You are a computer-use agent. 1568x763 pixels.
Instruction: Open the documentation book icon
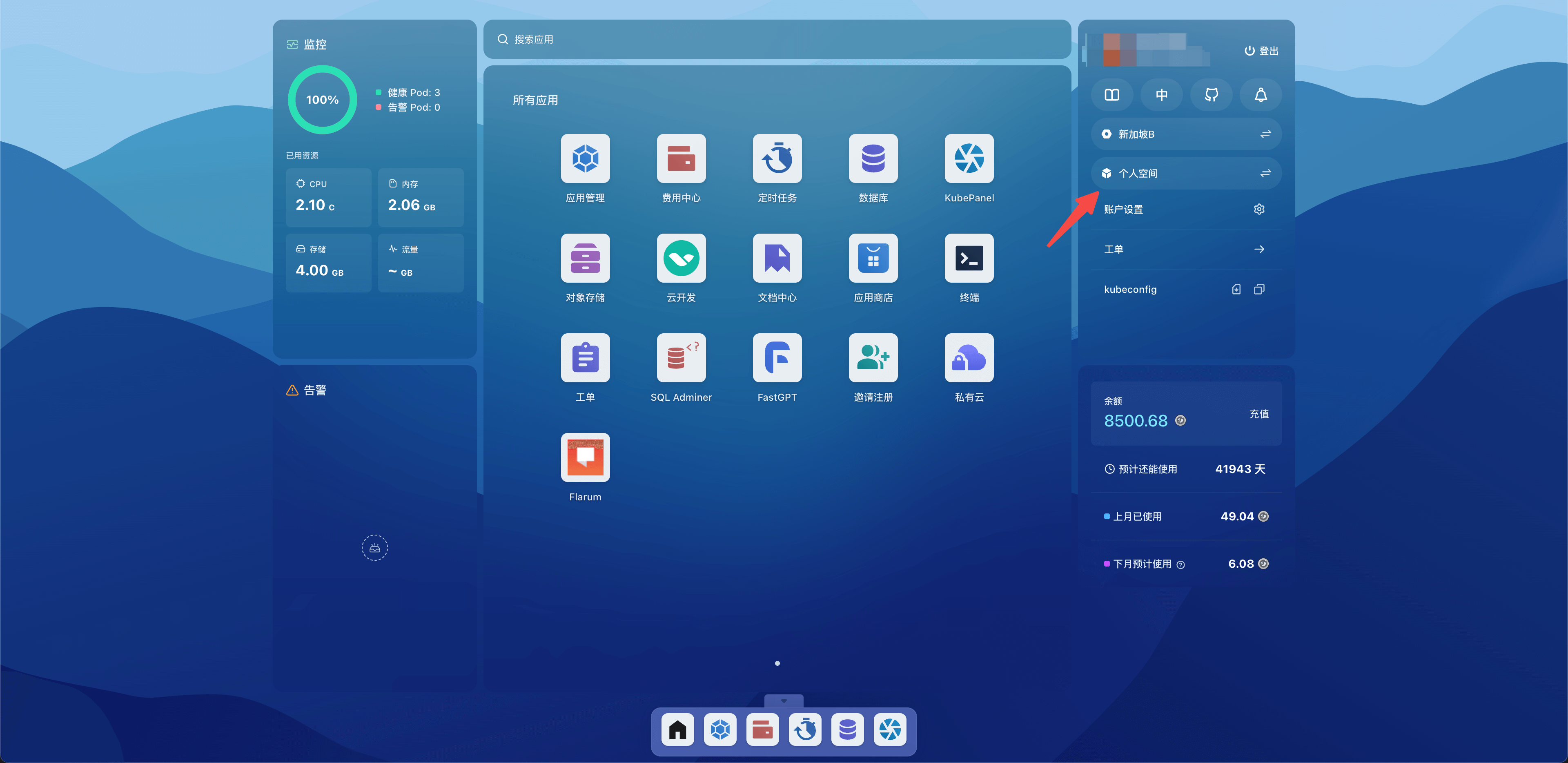[1112, 95]
